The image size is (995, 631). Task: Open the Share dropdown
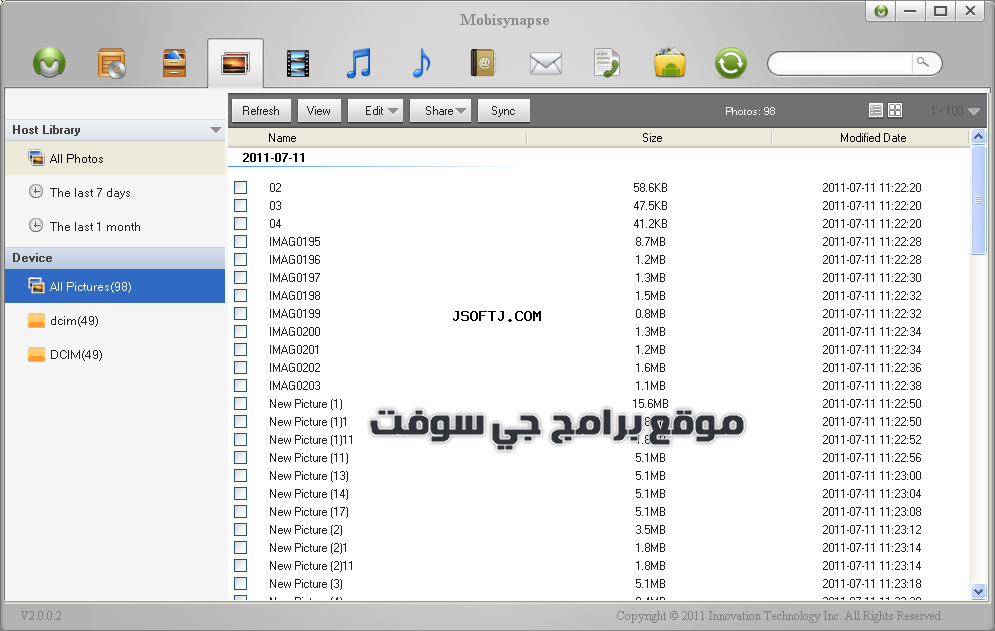pyautogui.click(x=440, y=110)
